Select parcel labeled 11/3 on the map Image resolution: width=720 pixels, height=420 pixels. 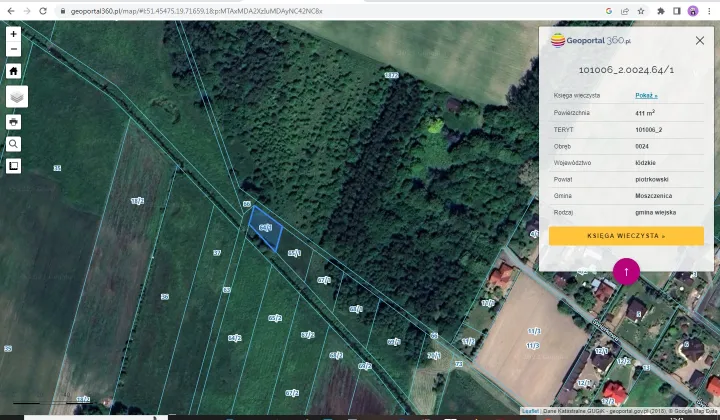pos(533,346)
